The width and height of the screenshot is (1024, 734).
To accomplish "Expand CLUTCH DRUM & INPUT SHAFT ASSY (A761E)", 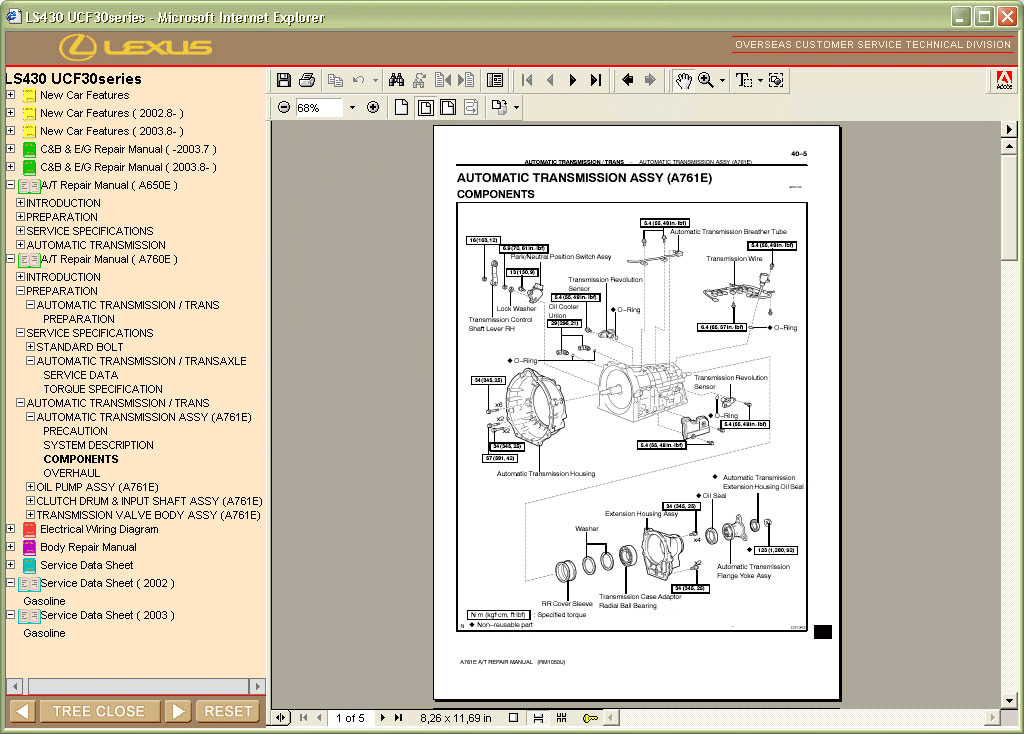I will (x=30, y=501).
